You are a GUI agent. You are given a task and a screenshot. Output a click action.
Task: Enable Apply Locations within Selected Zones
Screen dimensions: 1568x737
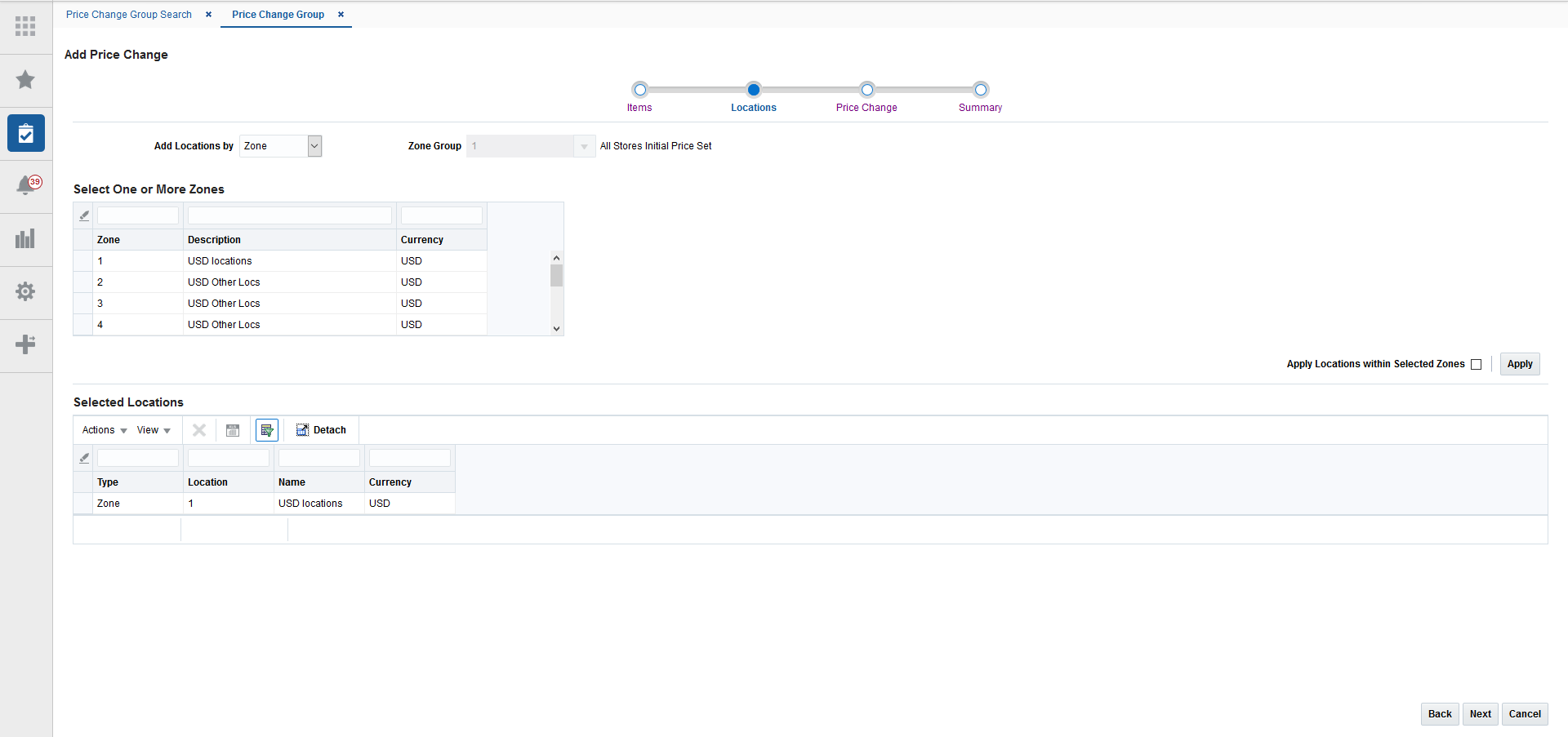(1477, 364)
